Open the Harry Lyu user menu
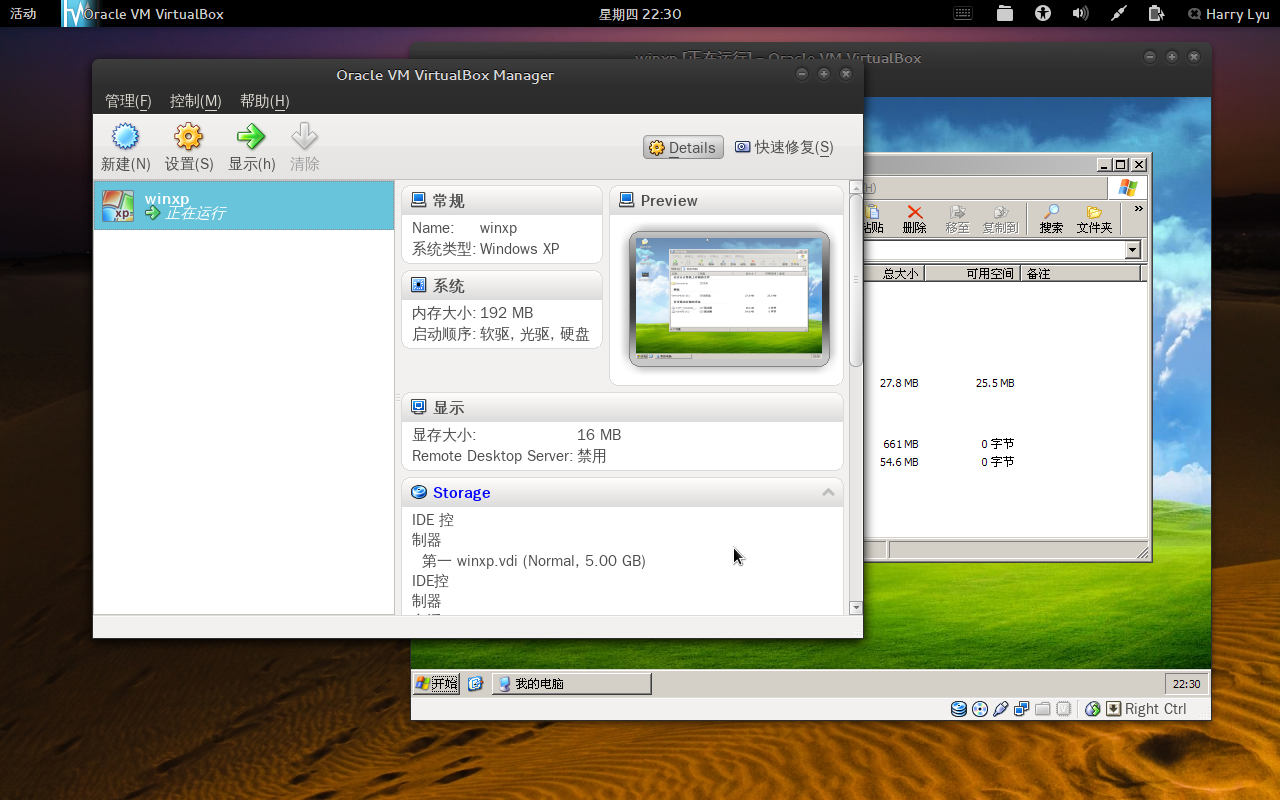Screen dimensions: 1280x800 click(x=1228, y=14)
